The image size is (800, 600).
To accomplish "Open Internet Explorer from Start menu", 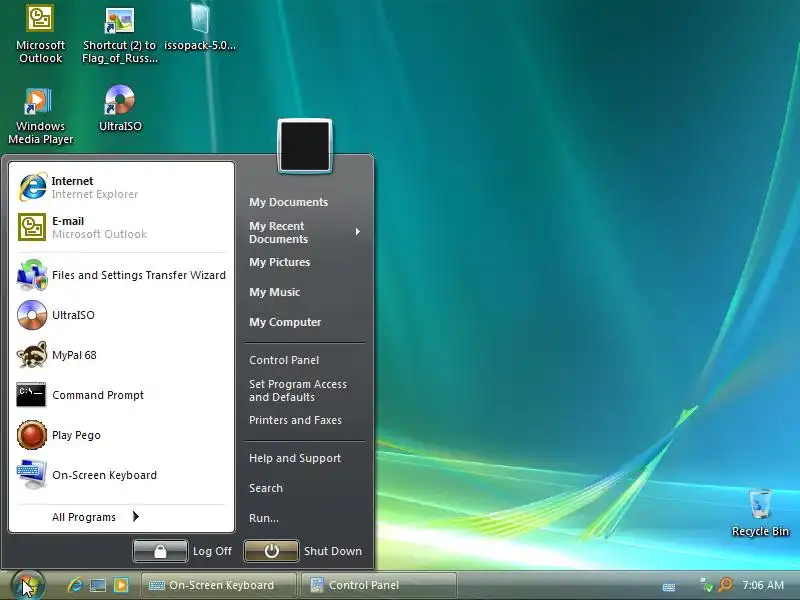I will click(121, 187).
